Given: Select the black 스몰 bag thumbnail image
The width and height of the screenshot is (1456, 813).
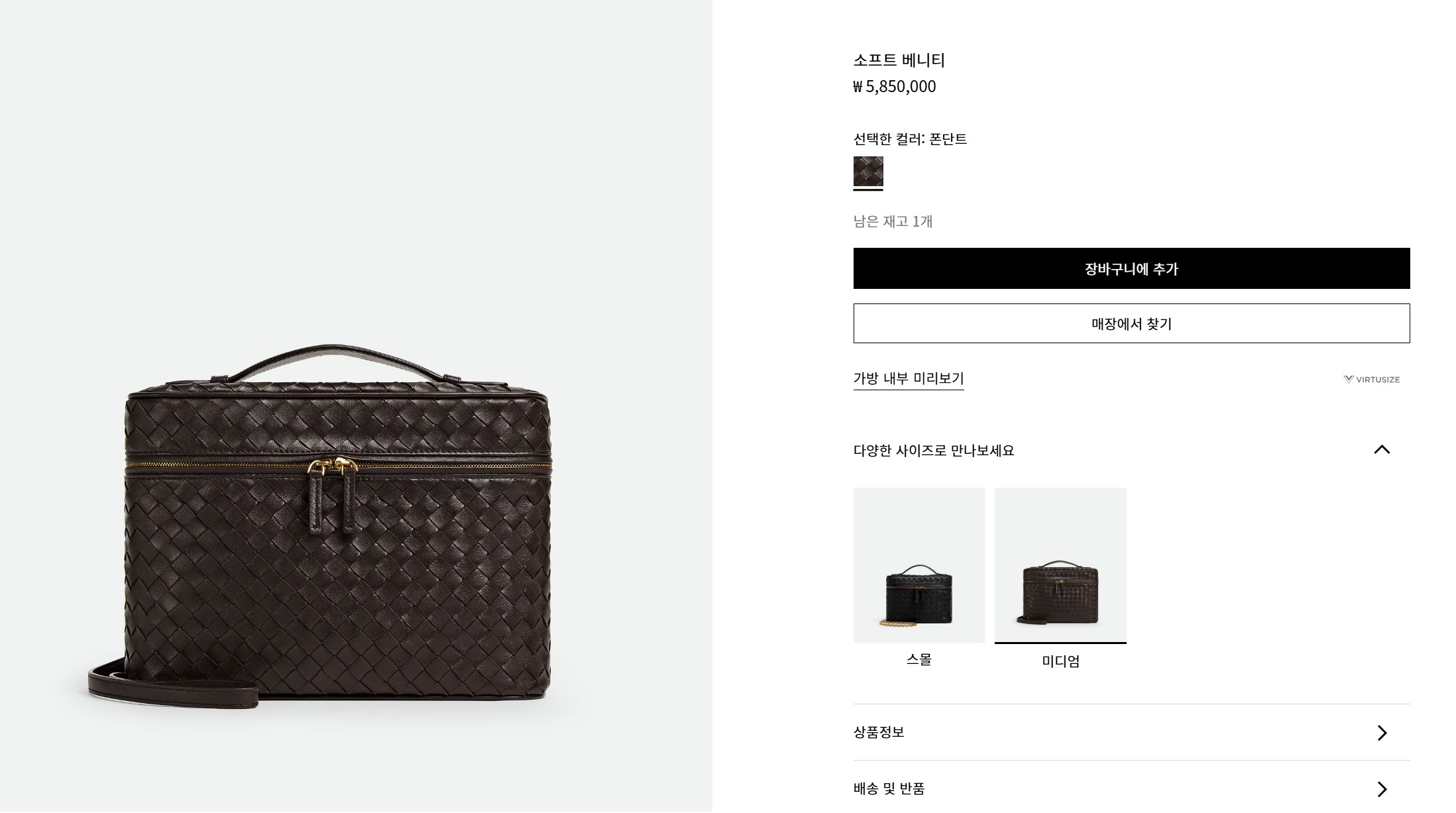Looking at the screenshot, I should [919, 565].
